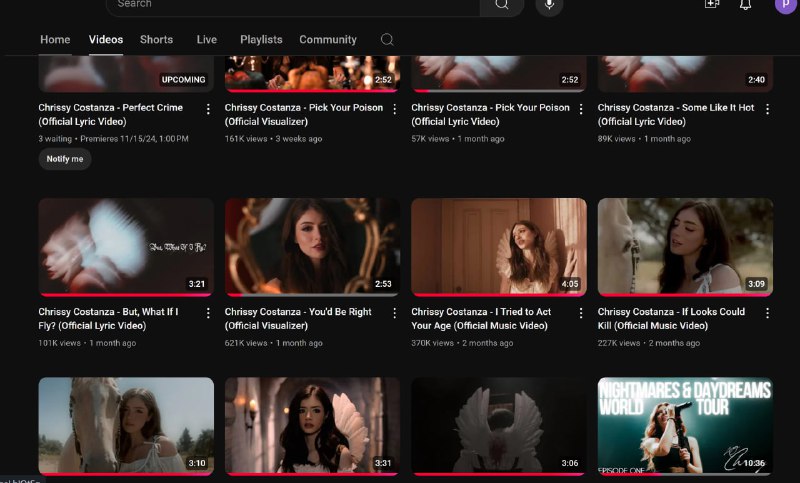The image size is (800, 483).
Task: Open the Community tab
Action: click(328, 40)
